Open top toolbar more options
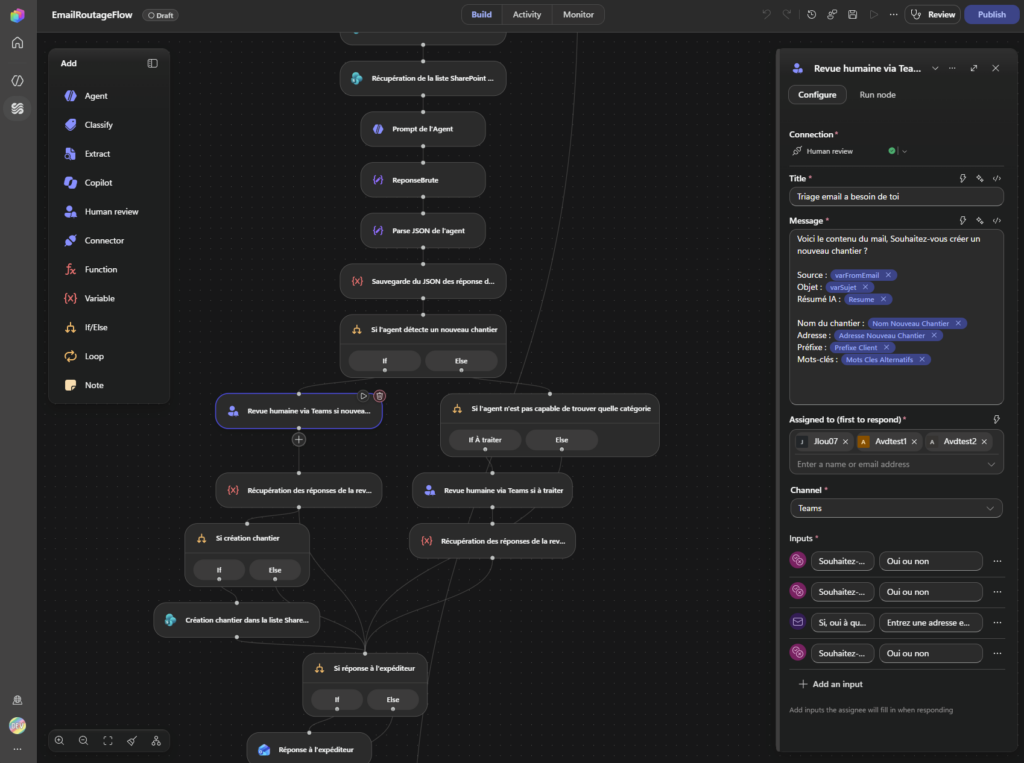 point(893,14)
